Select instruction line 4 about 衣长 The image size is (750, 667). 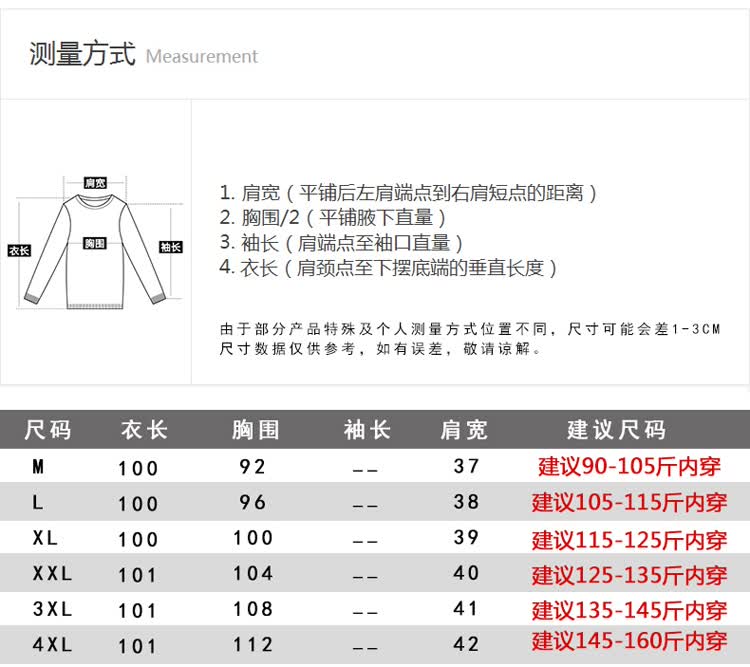[388, 267]
